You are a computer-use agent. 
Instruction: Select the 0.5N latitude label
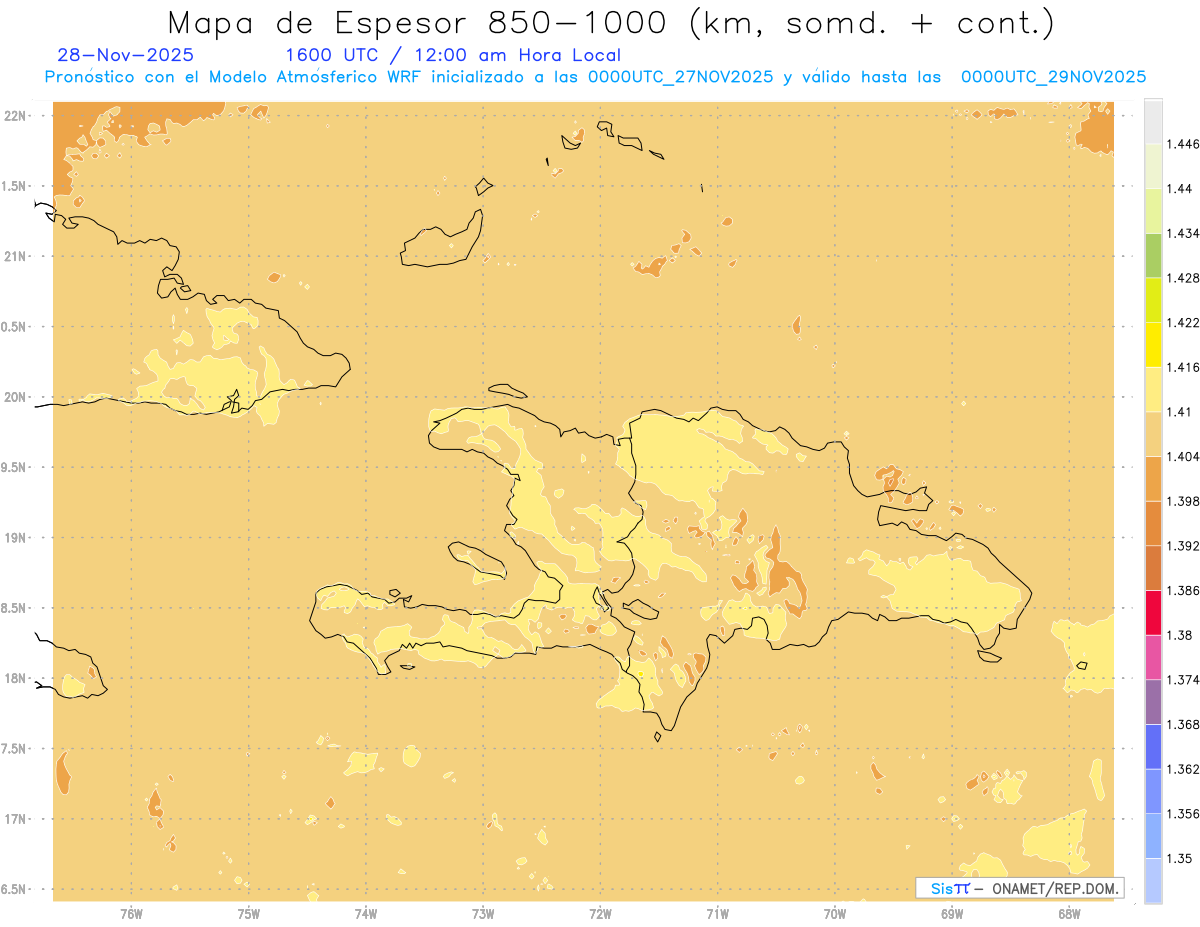tap(15, 327)
